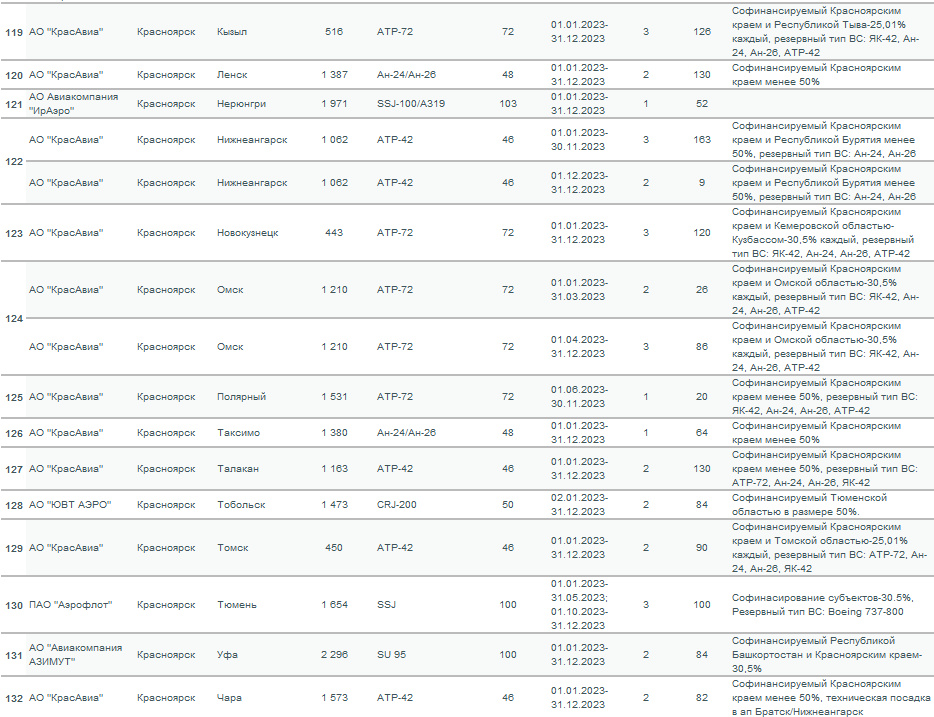The image size is (934, 717).
Task: Select row number 124
Action: point(14,319)
